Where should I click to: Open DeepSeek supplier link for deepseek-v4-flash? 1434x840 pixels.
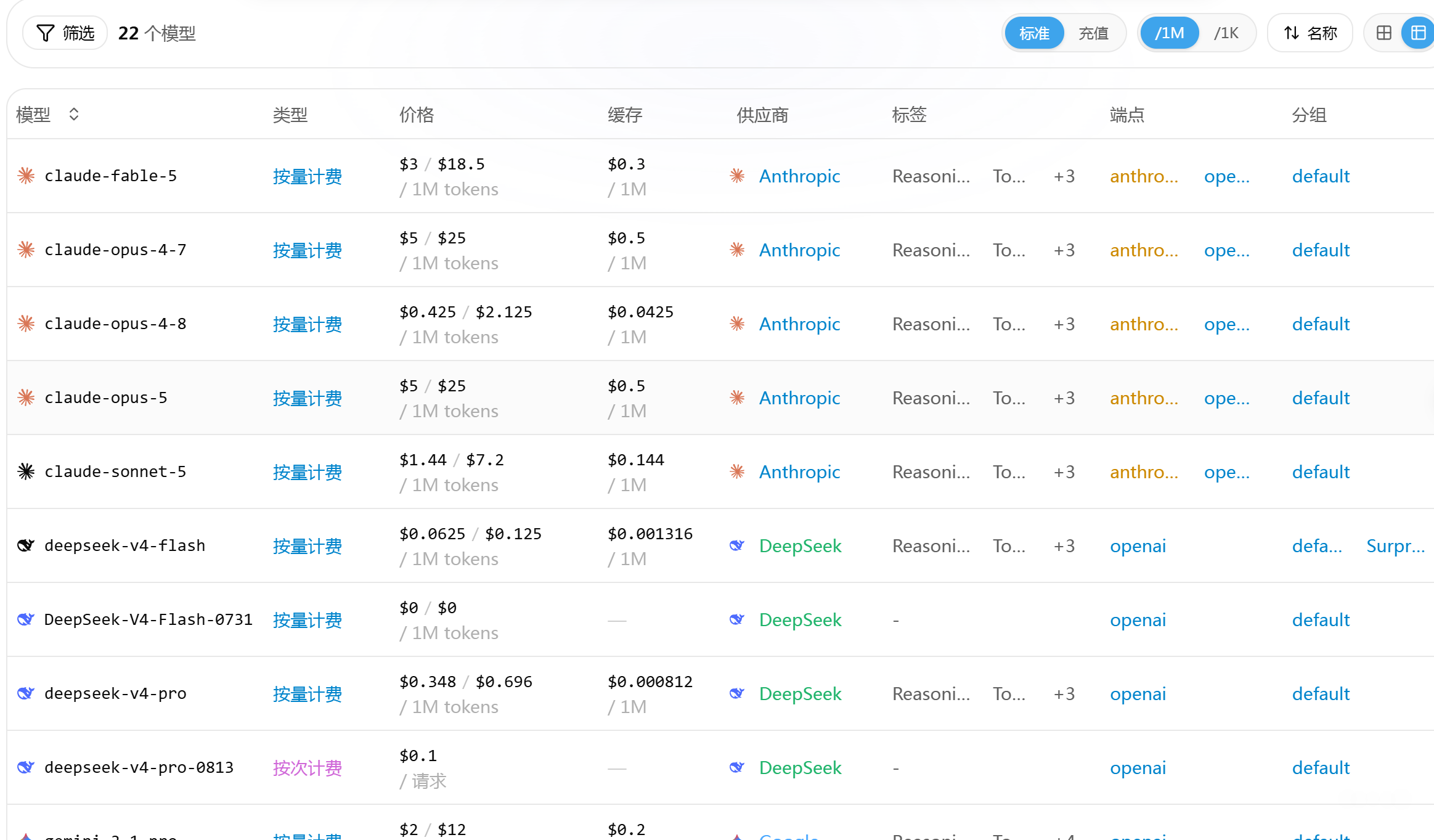(x=800, y=546)
